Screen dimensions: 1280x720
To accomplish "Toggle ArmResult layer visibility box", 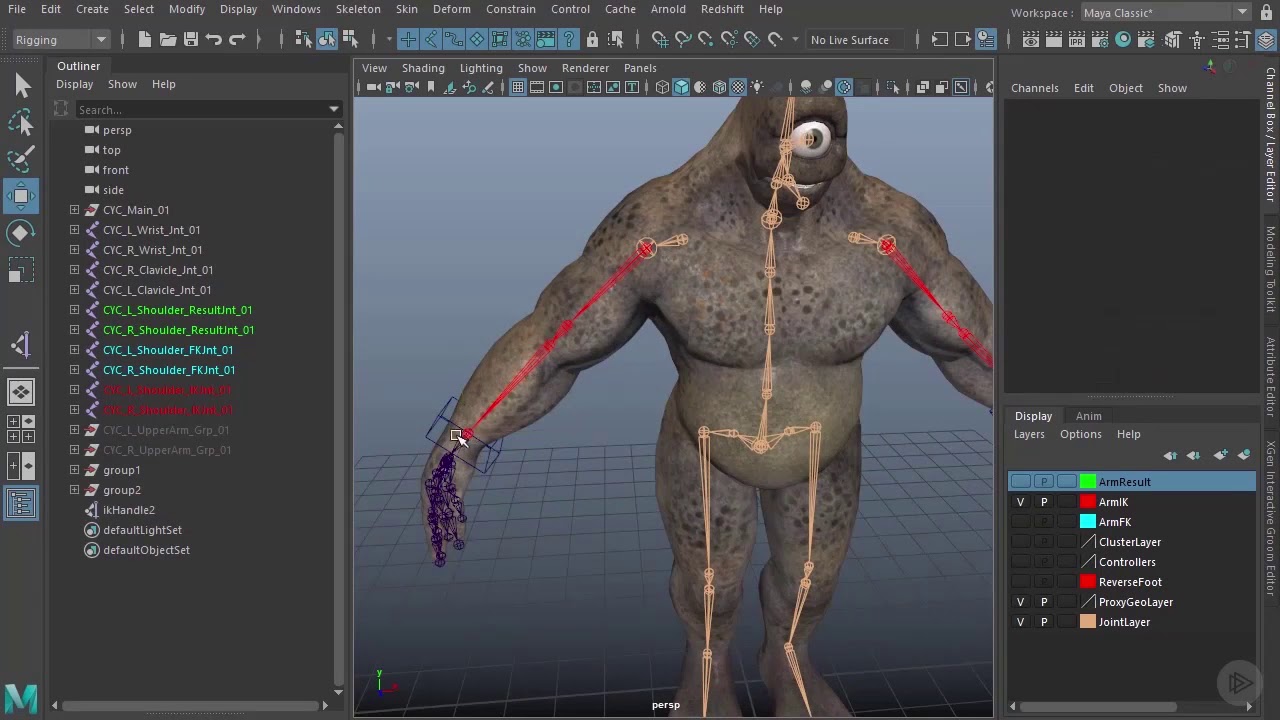I will [x=1020, y=482].
